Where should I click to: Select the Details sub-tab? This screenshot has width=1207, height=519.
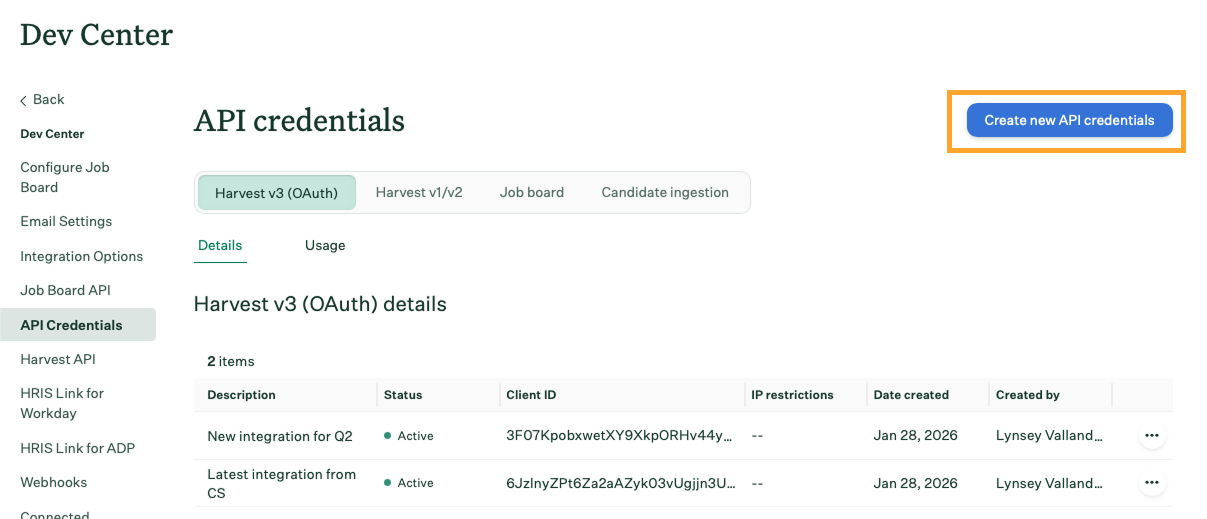[220, 246]
